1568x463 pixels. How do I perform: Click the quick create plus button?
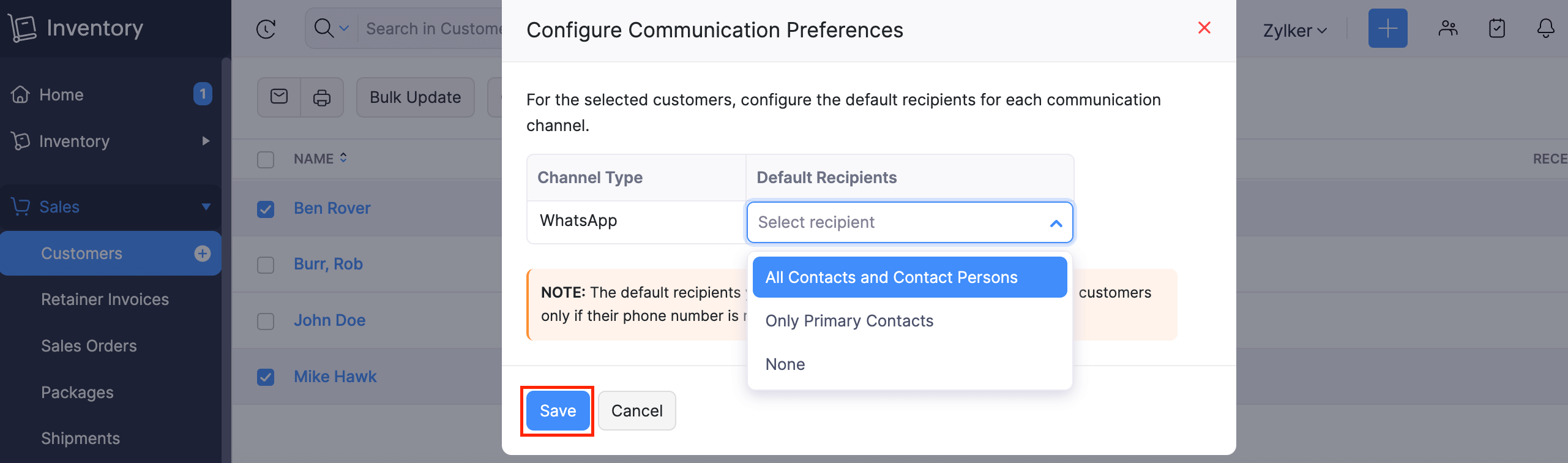pyautogui.click(x=1387, y=28)
